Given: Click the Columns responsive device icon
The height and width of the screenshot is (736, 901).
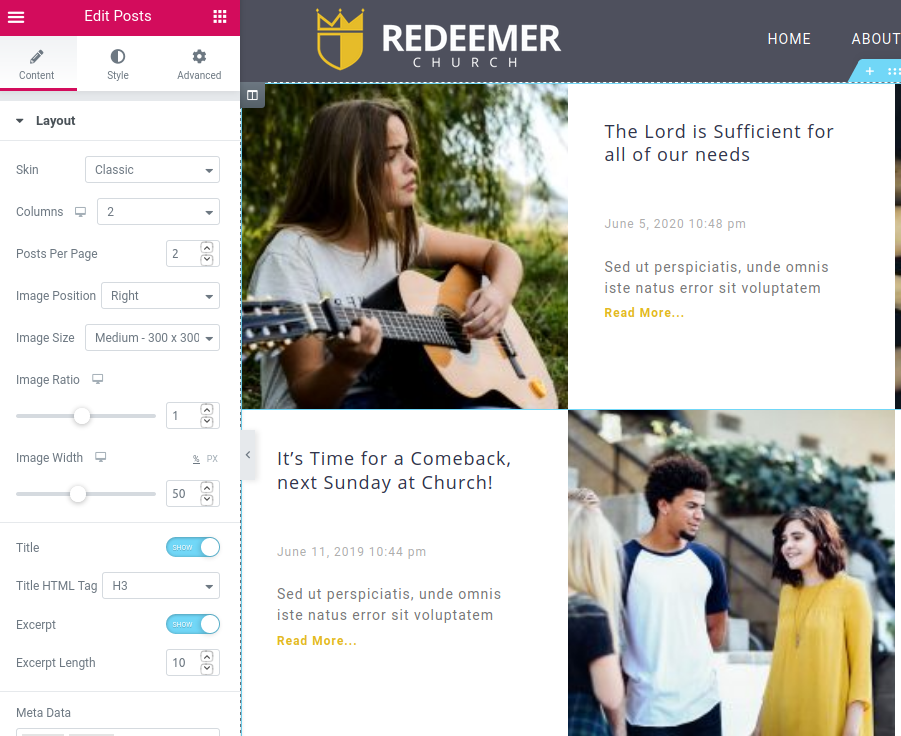Looking at the screenshot, I should 80,212.
